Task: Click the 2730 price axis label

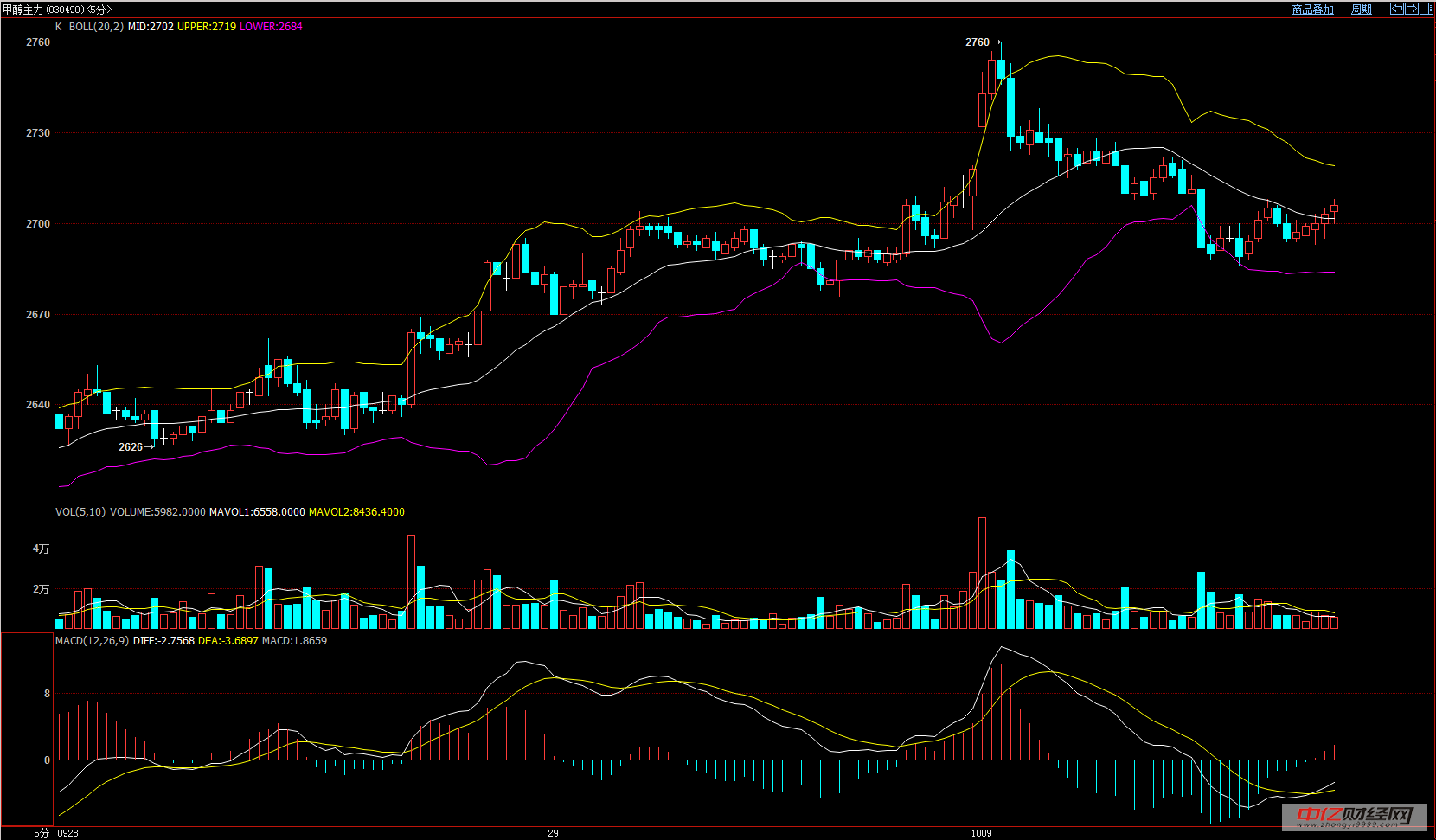Action: [x=38, y=133]
